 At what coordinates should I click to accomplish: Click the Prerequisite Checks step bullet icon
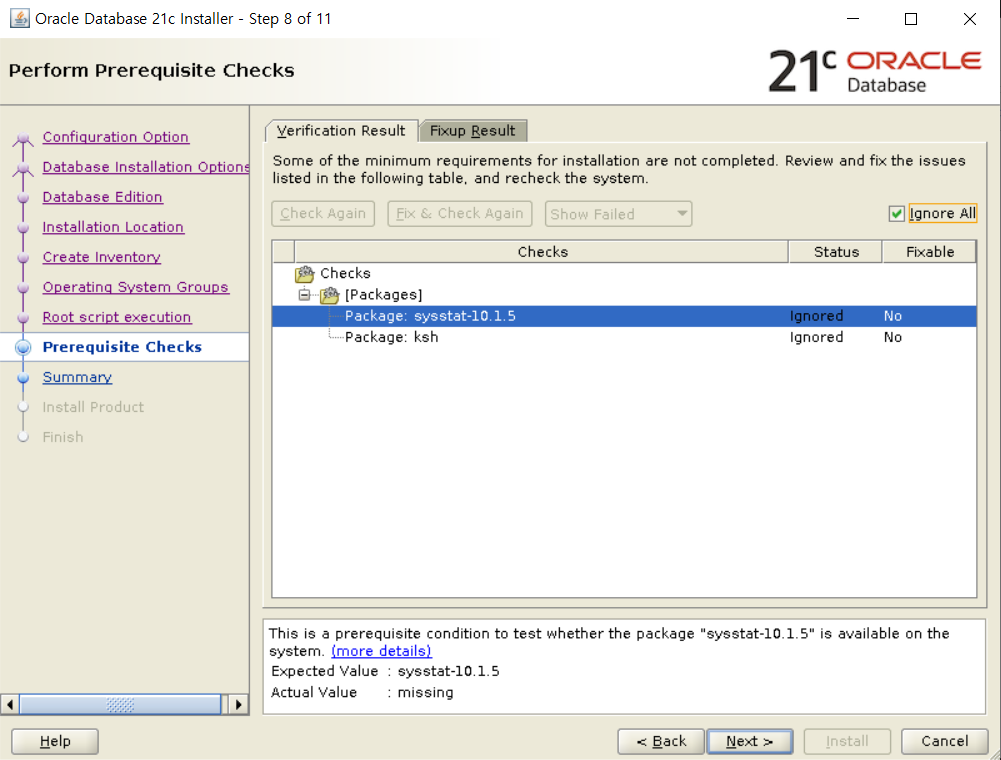pos(23,347)
